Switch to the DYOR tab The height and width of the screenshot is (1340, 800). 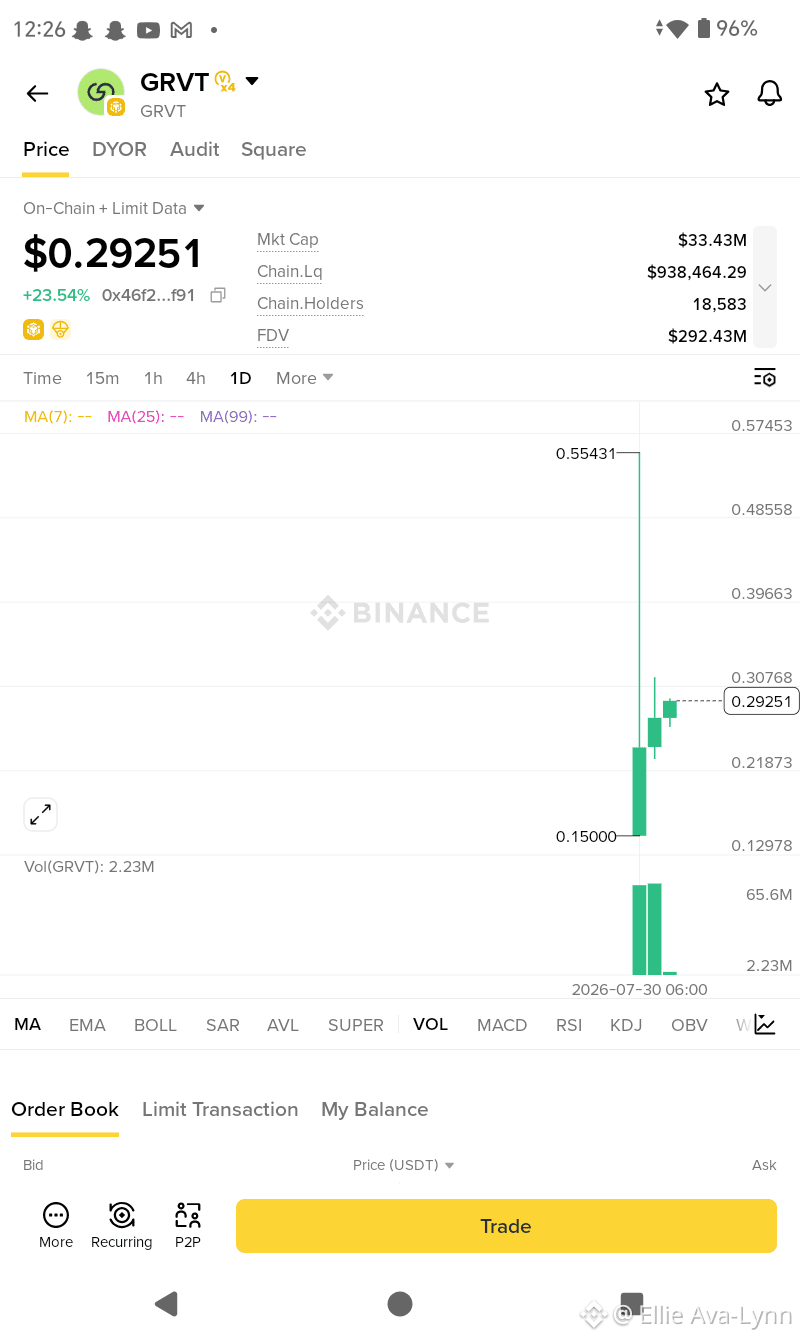coord(119,150)
